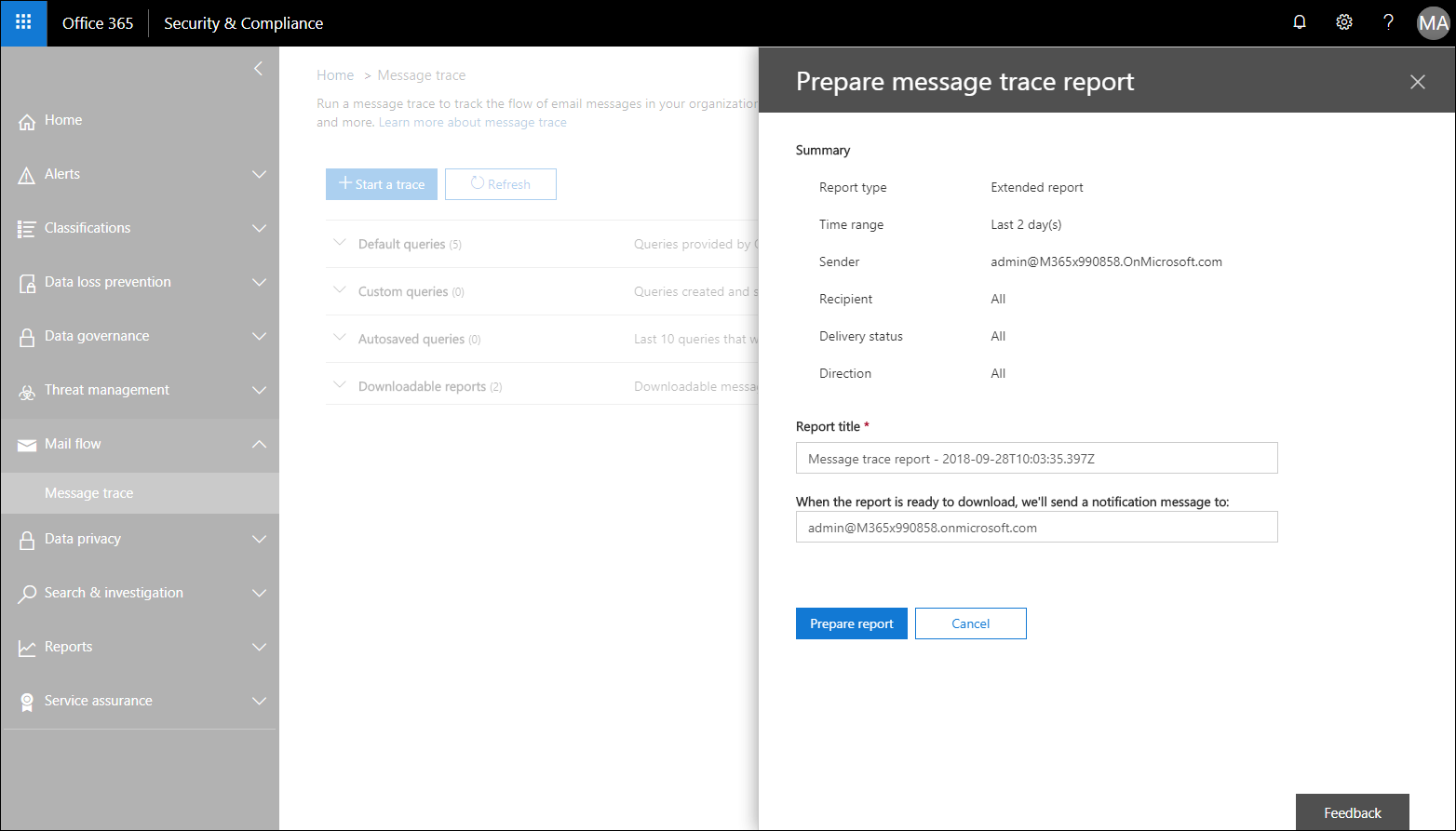Open the Settings gear
Image resolution: width=1456 pixels, height=831 pixels.
[1343, 21]
